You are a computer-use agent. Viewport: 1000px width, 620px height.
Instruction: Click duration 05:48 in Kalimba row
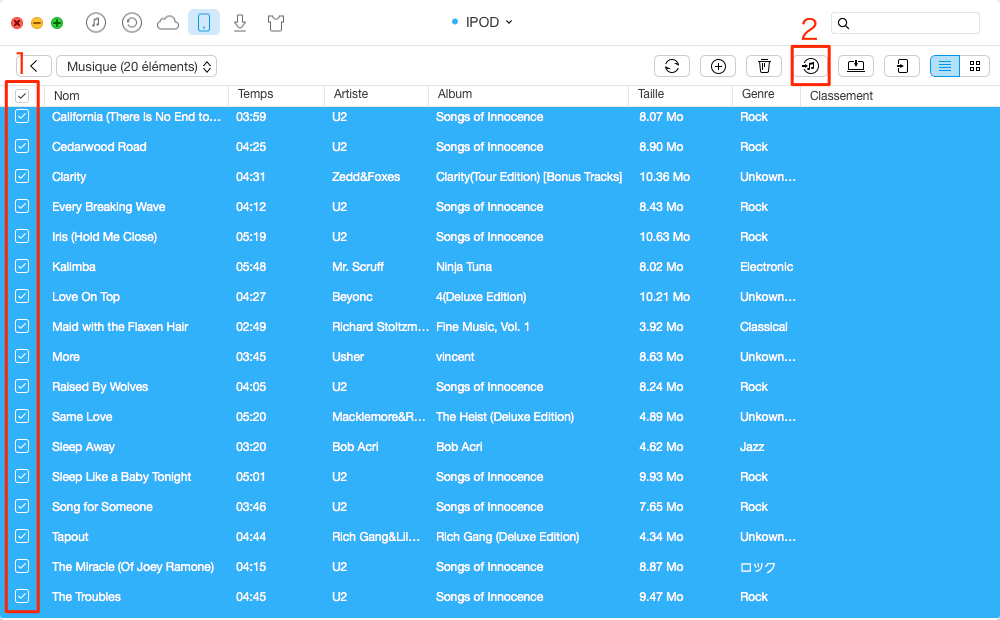[x=251, y=267]
